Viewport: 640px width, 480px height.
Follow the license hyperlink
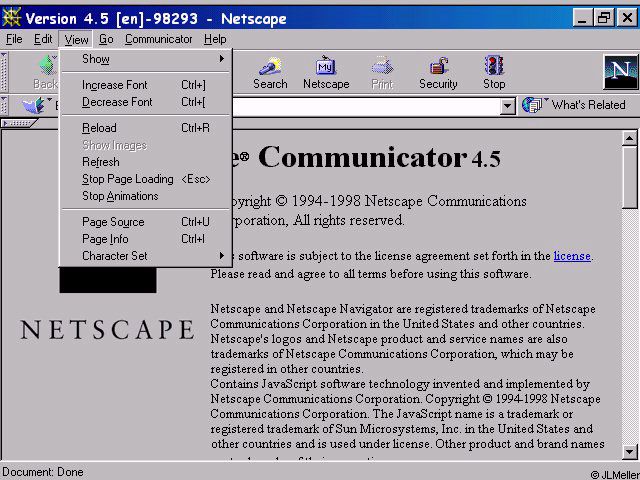(572, 256)
